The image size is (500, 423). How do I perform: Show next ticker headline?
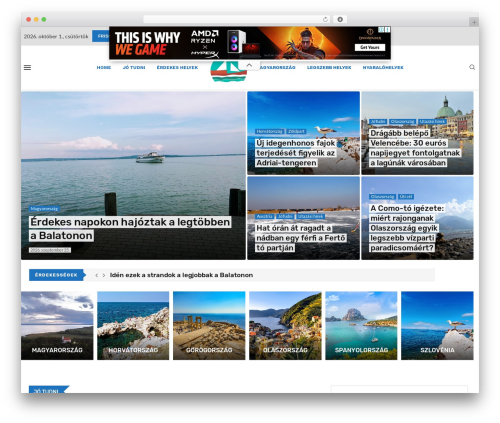pos(104,275)
